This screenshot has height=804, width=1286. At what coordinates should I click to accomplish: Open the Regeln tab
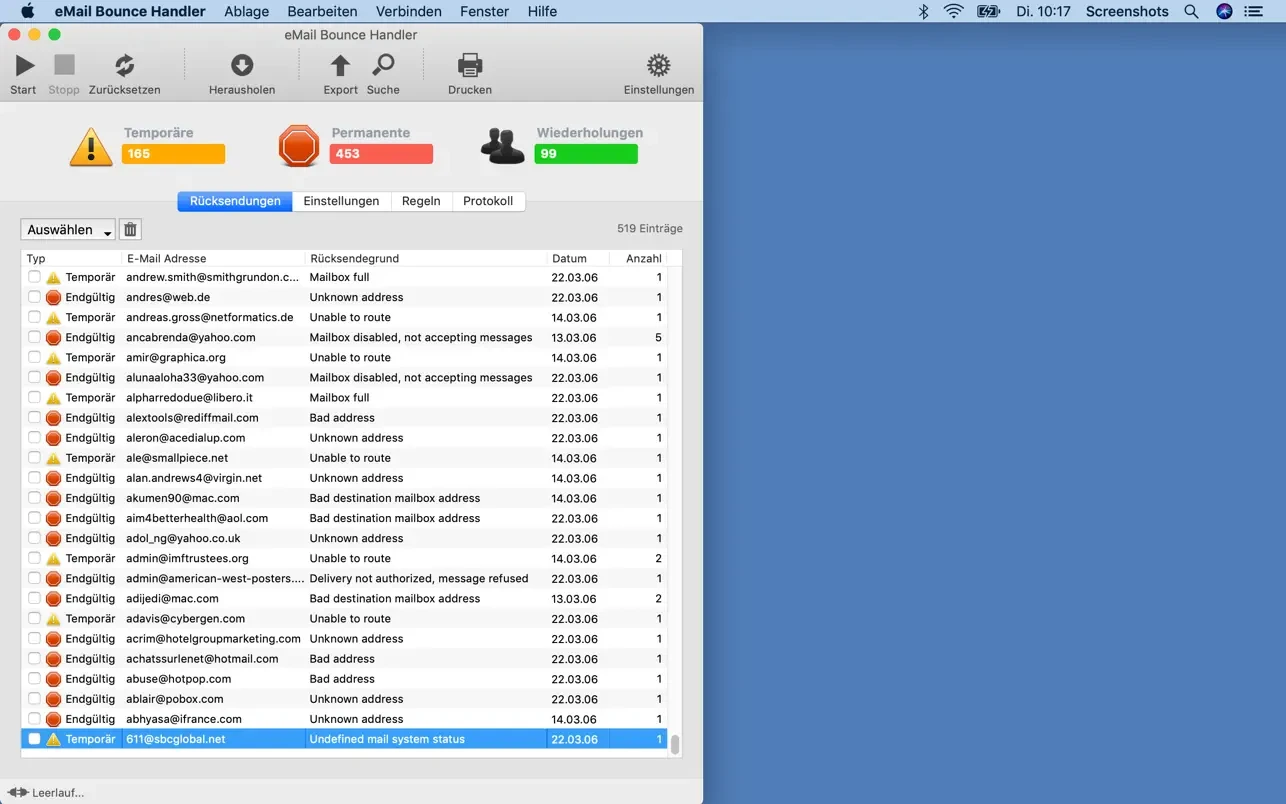[x=421, y=201]
